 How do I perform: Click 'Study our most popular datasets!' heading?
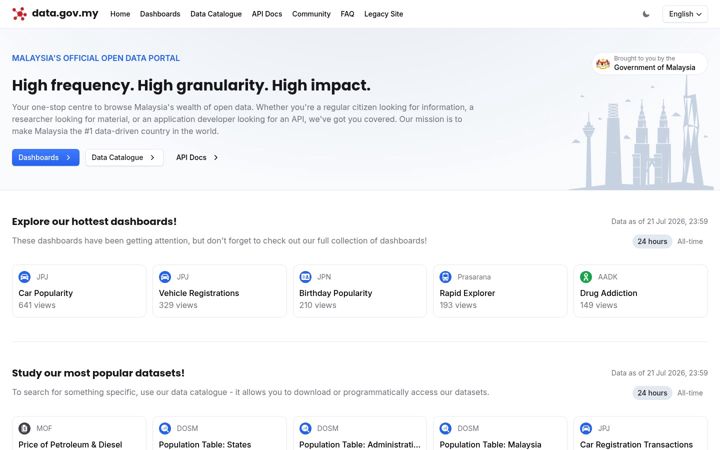pos(98,373)
